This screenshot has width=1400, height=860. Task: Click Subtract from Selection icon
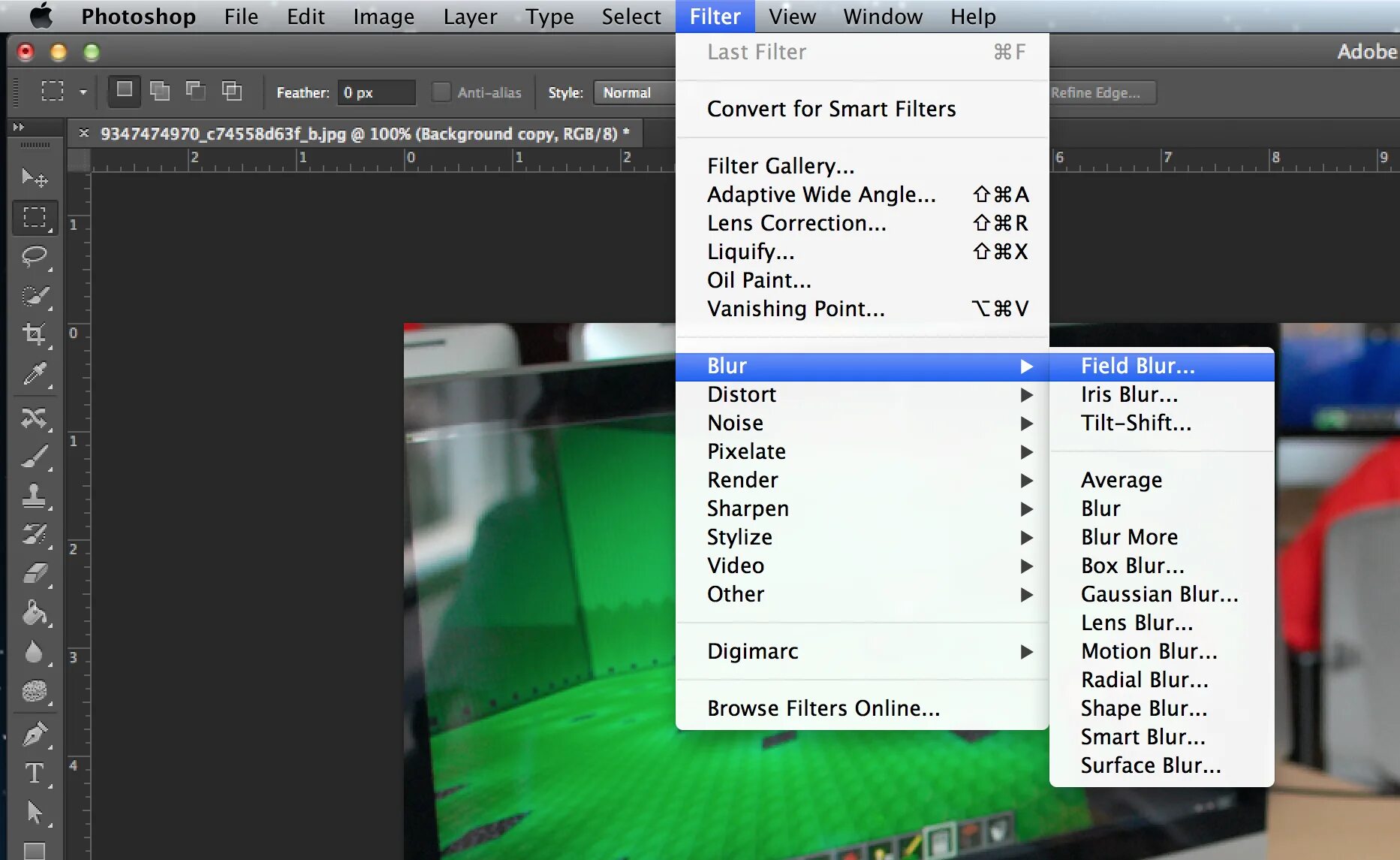tap(195, 91)
